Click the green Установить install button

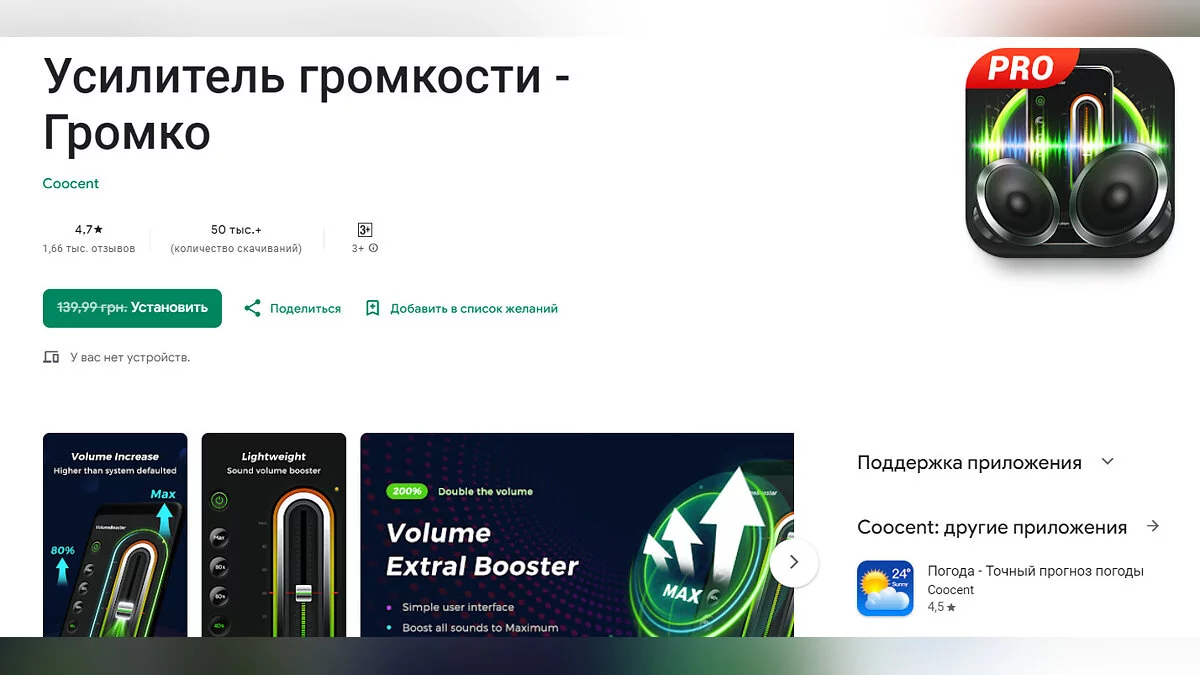pyautogui.click(x=132, y=308)
